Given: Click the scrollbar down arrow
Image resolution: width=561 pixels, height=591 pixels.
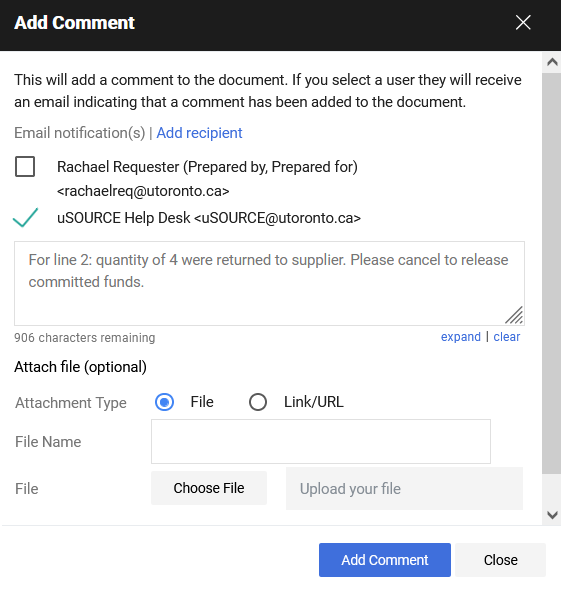Looking at the screenshot, I should pos(552,515).
